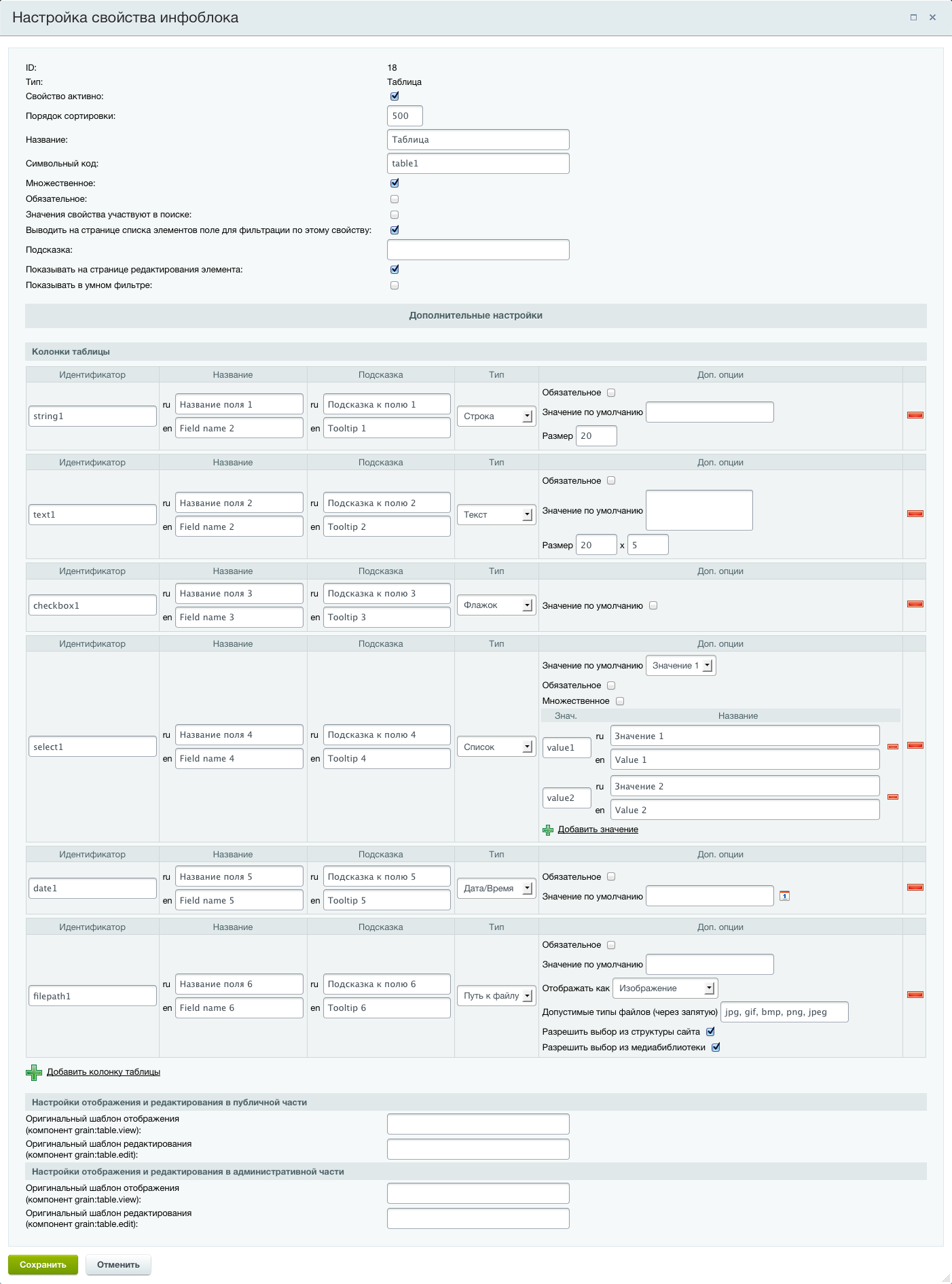Image resolution: width=952 pixels, height=1284 pixels.
Task: Enable the 'Обязательное' property checkbox at top
Action: tap(395, 199)
